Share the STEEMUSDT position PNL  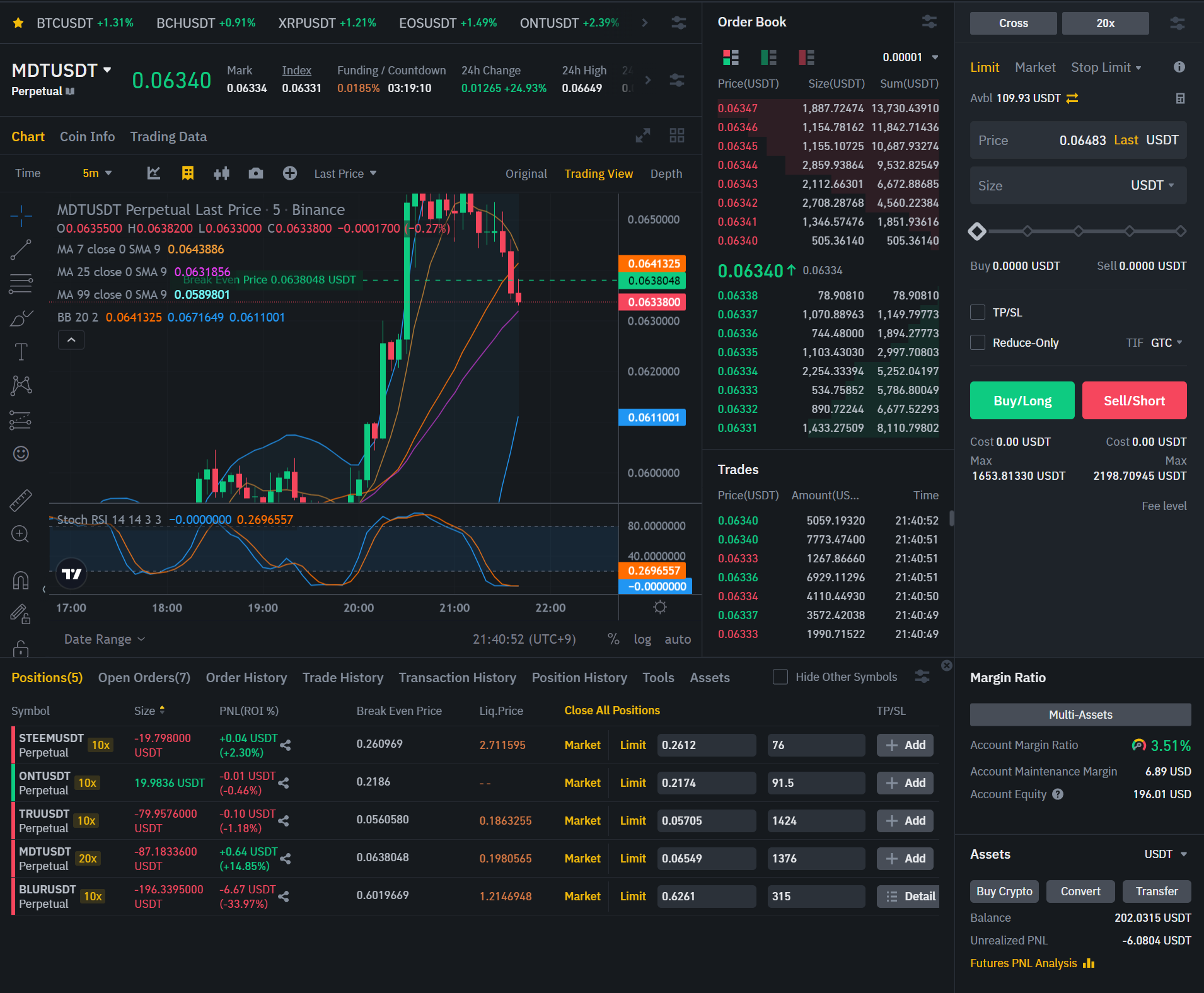click(x=286, y=745)
